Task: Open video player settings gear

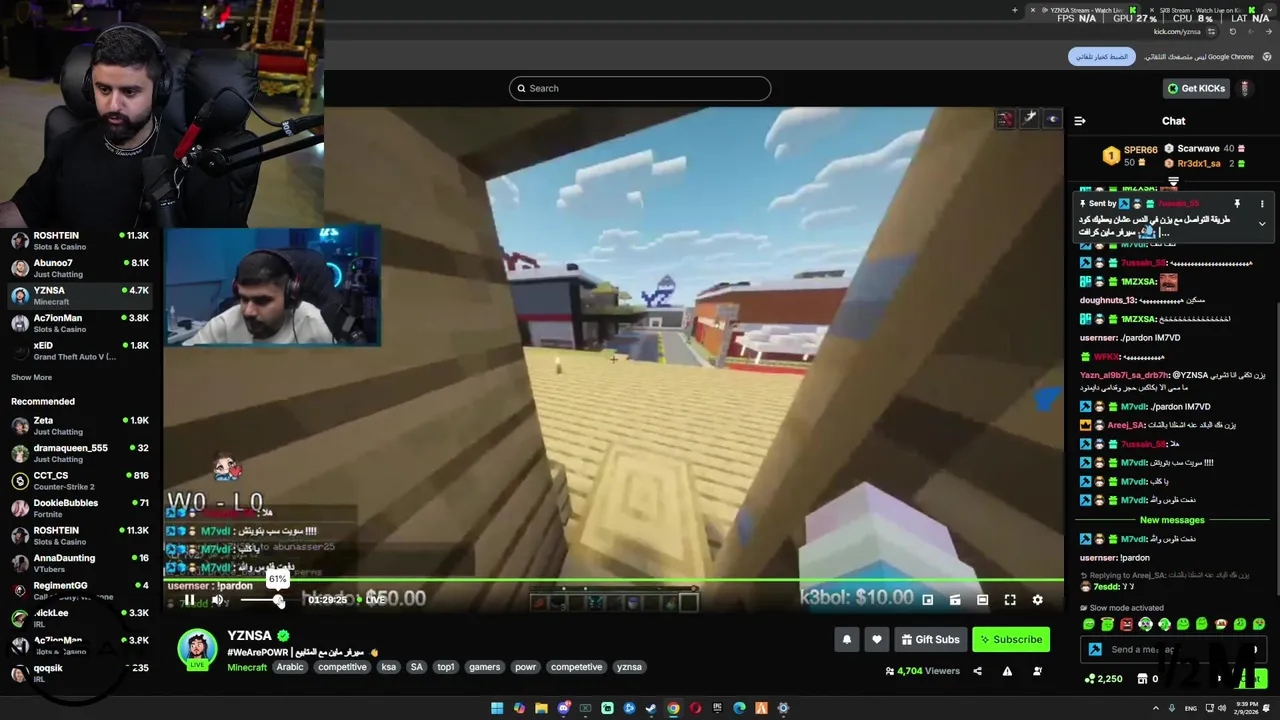Action: click(1037, 600)
